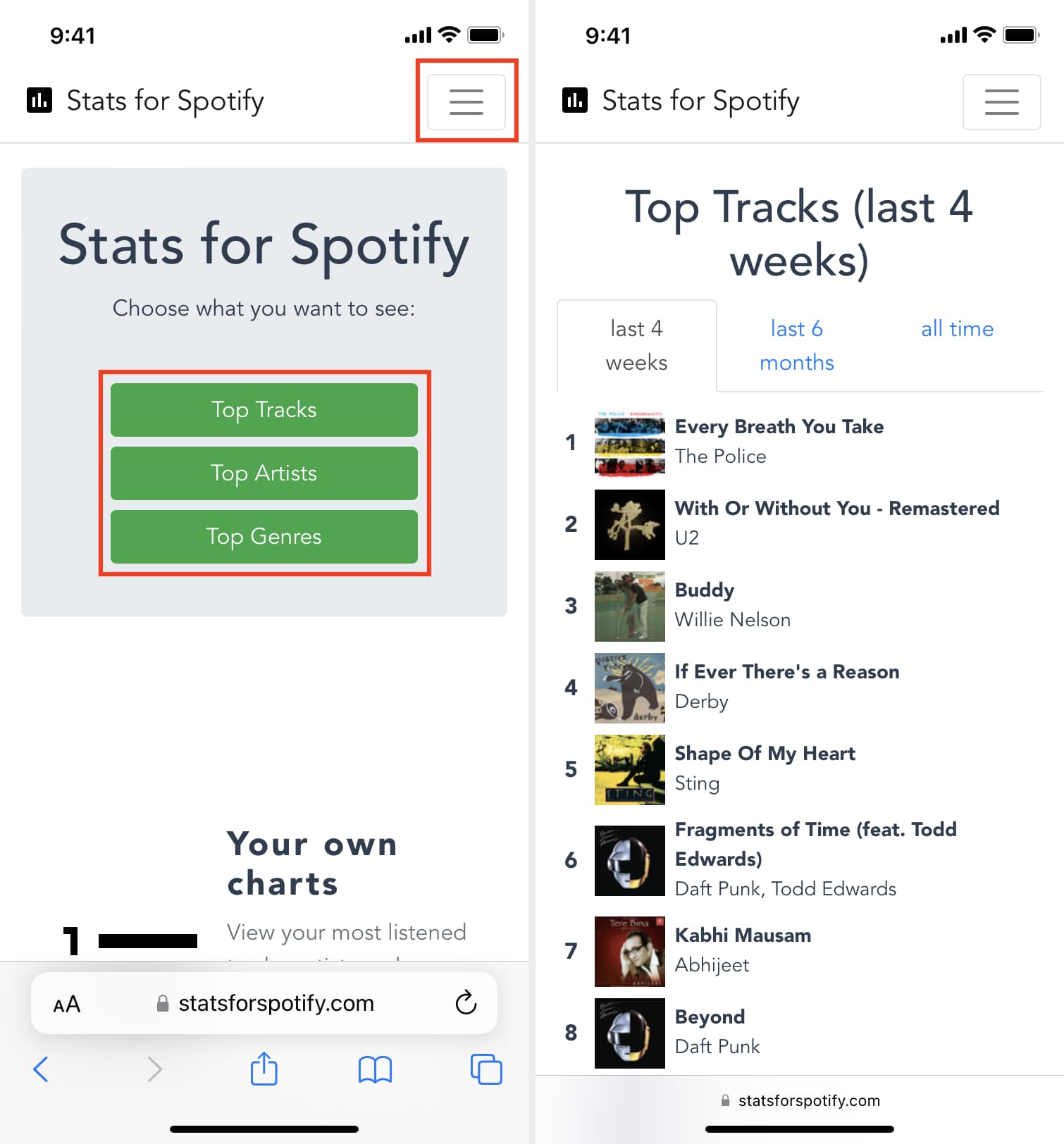Tap the Daft Punk Beyond album art
Screen dimensions: 1064x1144
(629, 1032)
